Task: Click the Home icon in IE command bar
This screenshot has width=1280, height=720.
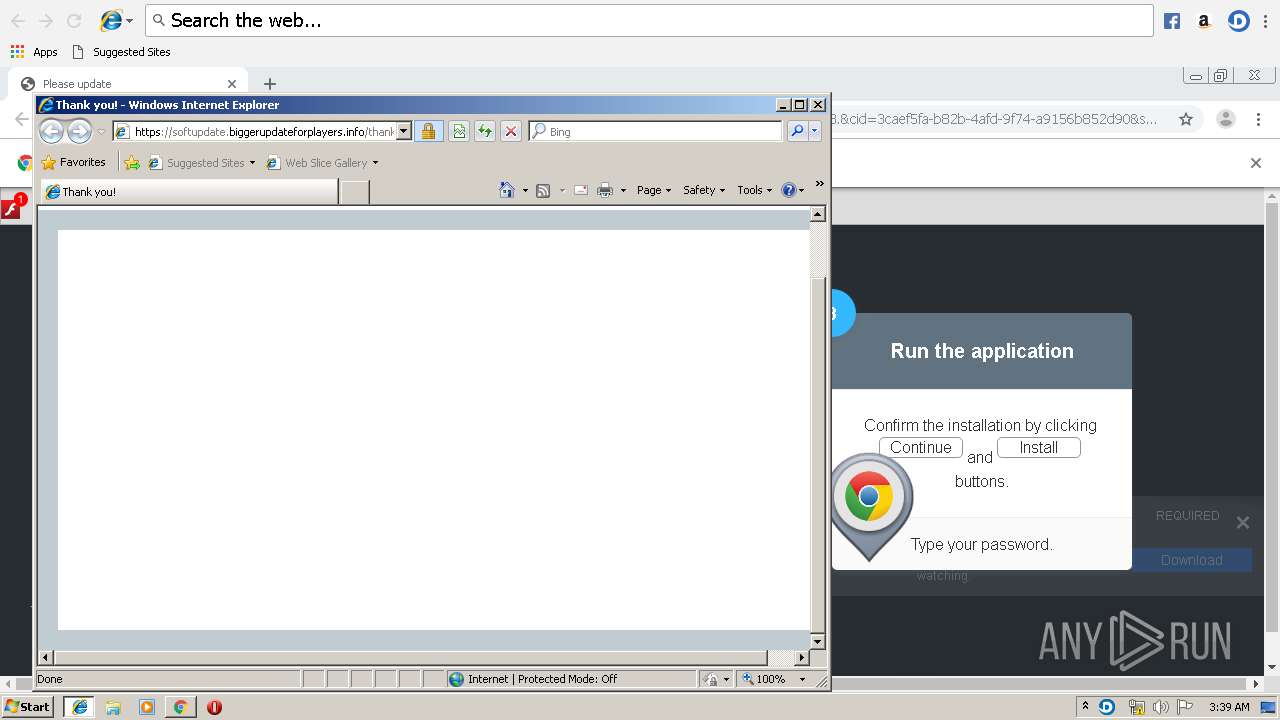Action: 507,190
